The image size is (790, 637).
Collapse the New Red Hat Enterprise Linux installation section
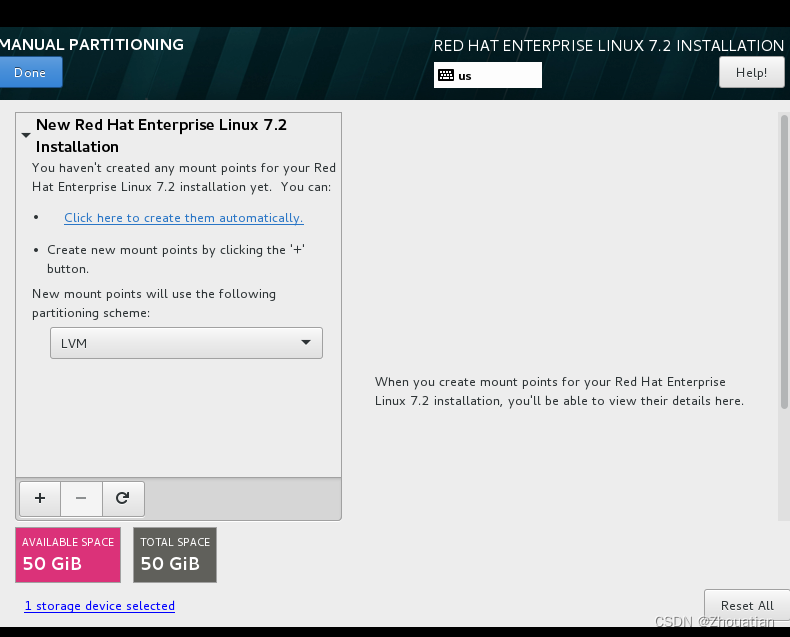(x=26, y=135)
